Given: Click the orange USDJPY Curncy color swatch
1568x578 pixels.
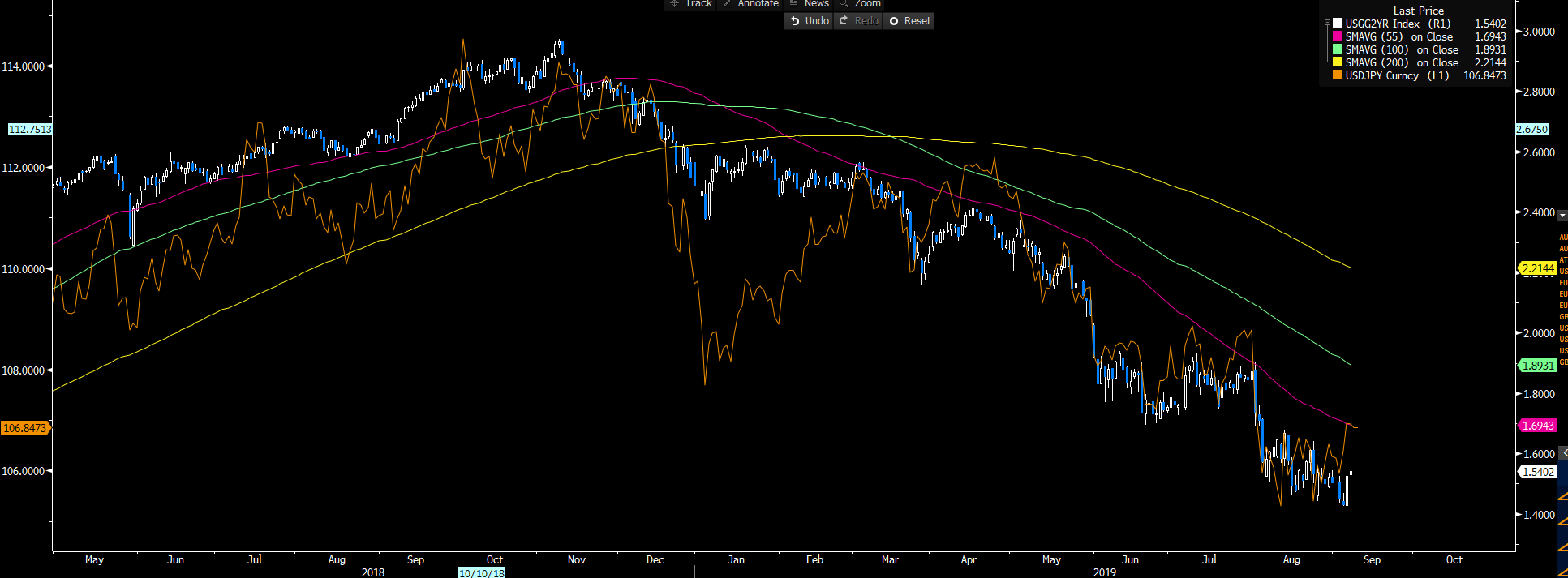Looking at the screenshot, I should pos(1338,75).
